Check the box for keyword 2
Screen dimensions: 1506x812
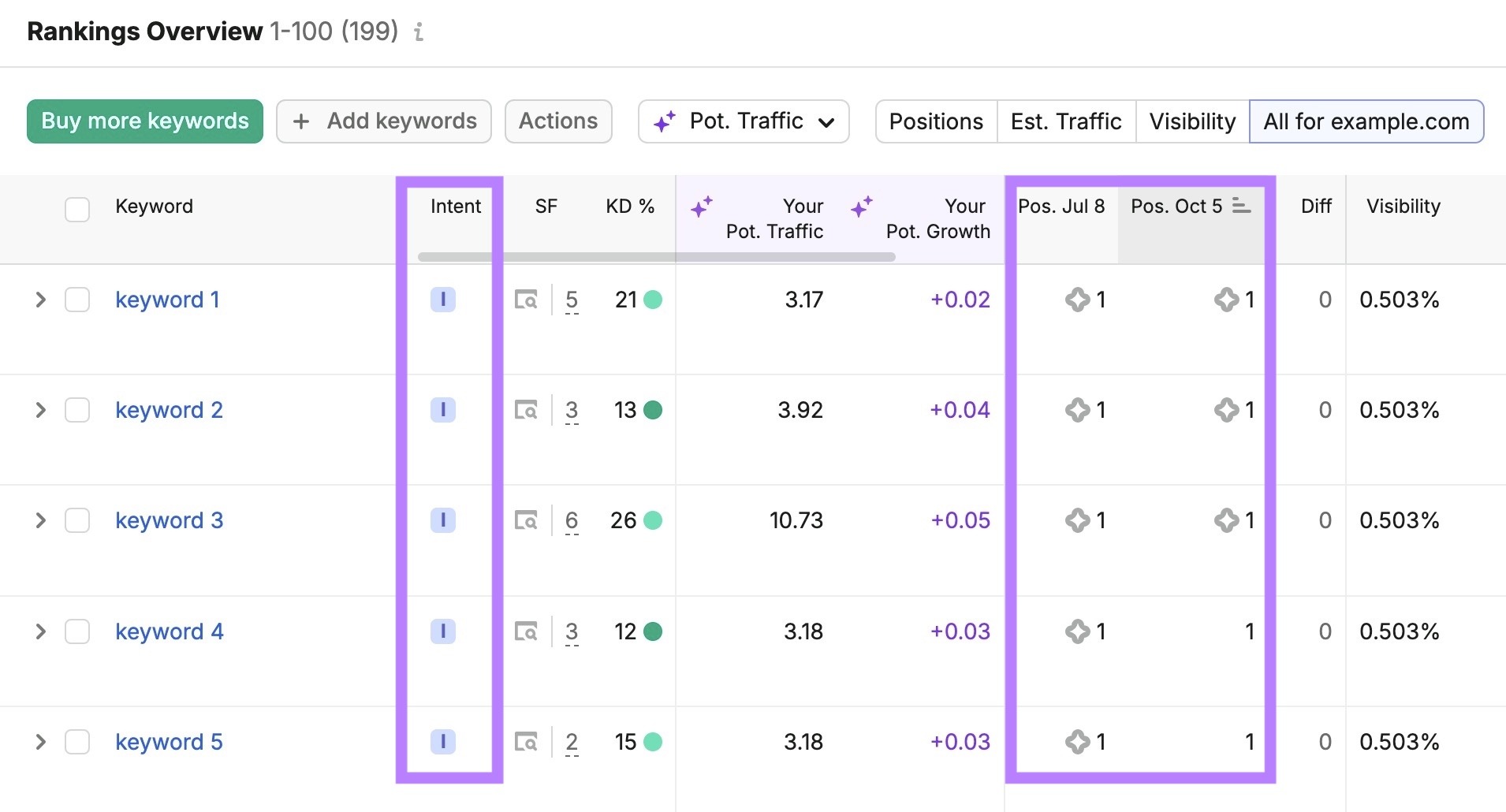tap(77, 410)
